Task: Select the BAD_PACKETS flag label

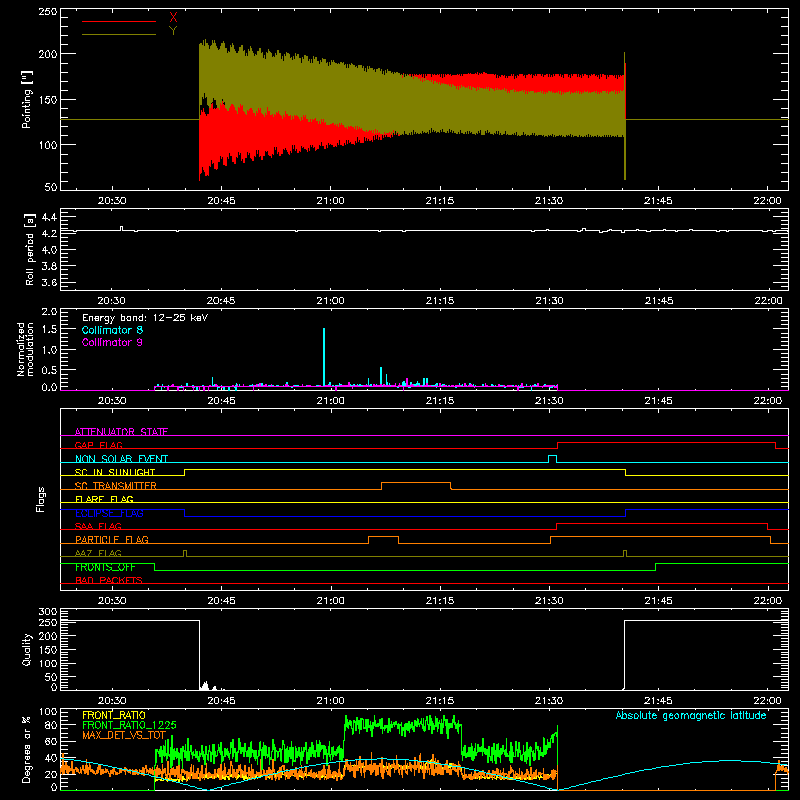Action: tap(109, 580)
